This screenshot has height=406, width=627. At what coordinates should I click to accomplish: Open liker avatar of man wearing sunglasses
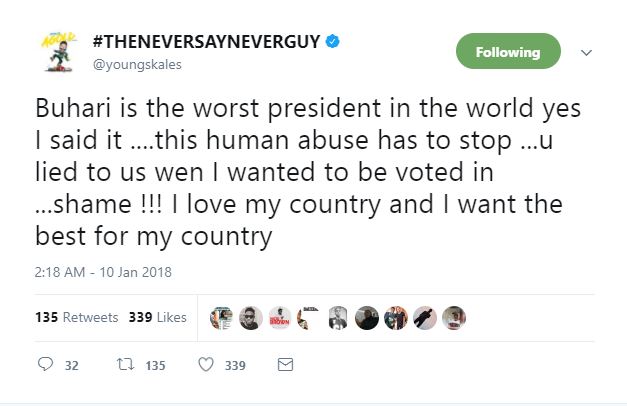251,317
